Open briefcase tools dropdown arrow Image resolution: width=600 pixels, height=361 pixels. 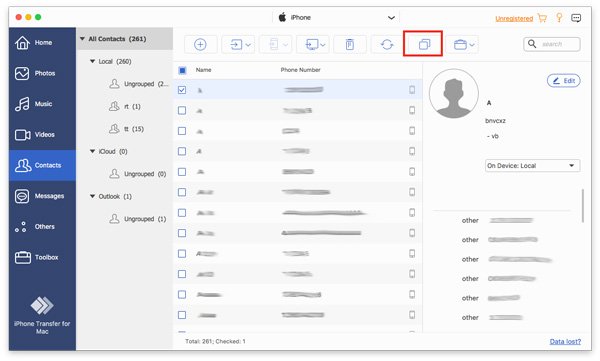click(x=472, y=45)
